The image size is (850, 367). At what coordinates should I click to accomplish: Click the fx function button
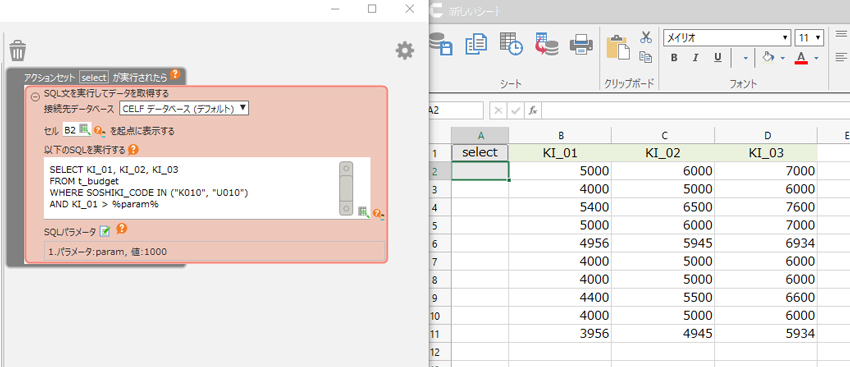533,111
